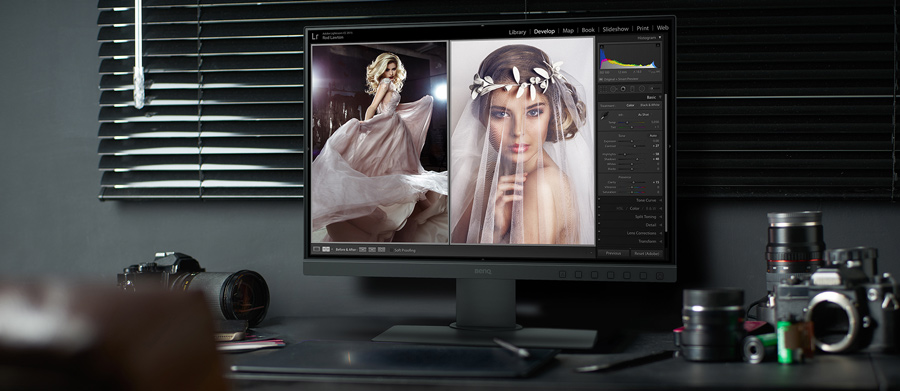Open the Library module

click(x=517, y=32)
